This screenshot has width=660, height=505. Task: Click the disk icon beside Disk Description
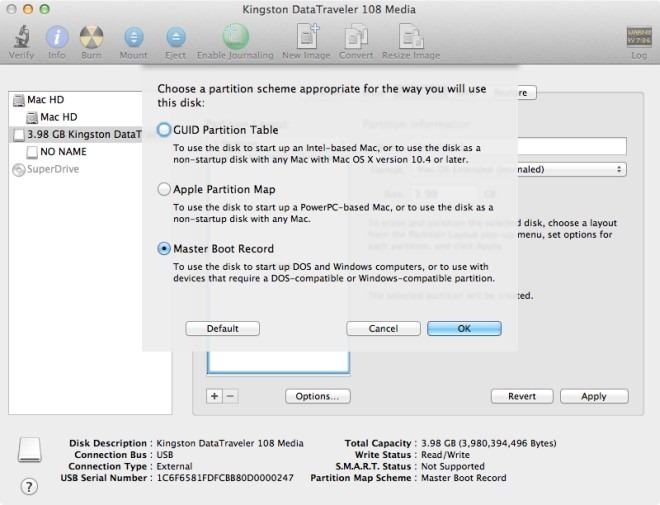click(29, 450)
